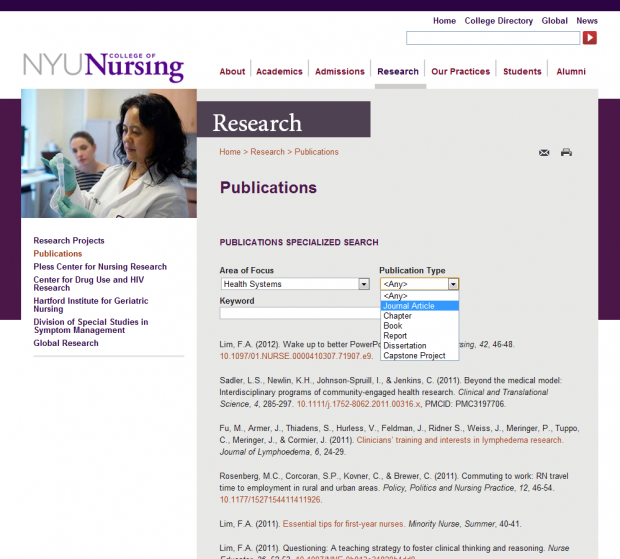Image resolution: width=620 pixels, height=559 pixels.
Task: Click in the Keyword input field
Action: click(300, 313)
